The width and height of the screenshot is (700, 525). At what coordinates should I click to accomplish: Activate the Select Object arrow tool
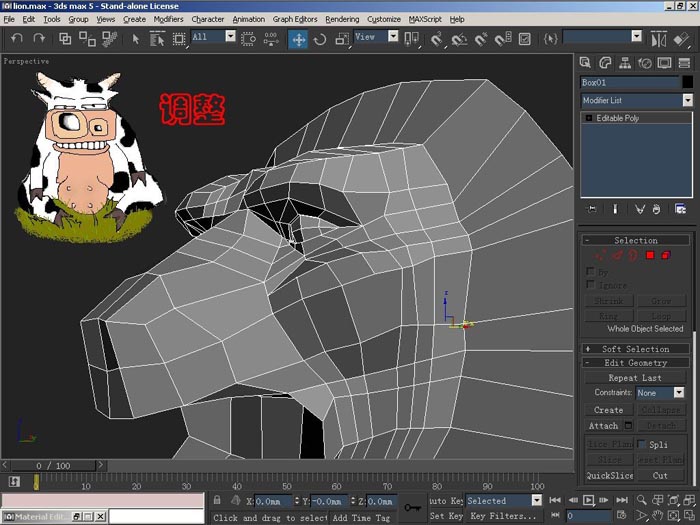[x=135, y=39]
